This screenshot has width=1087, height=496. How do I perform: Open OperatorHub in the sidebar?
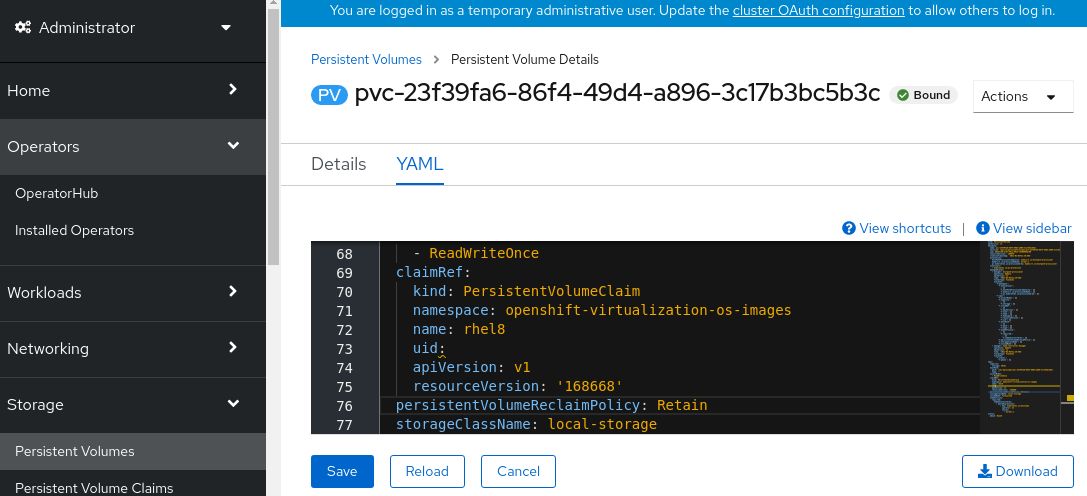tap(56, 193)
